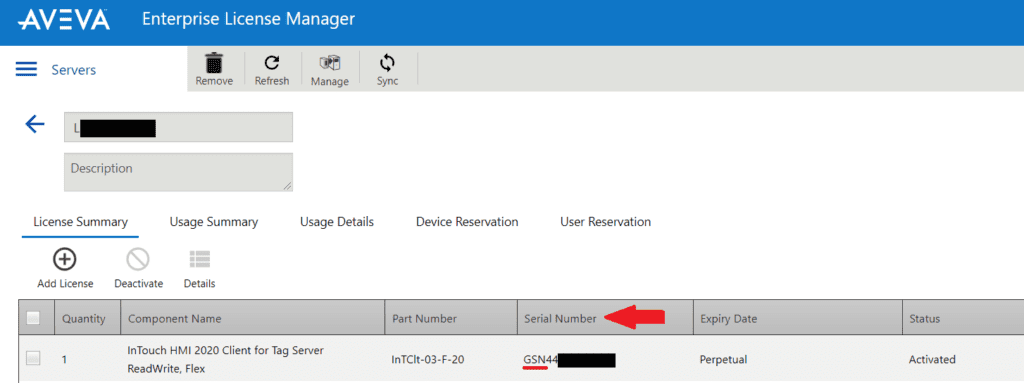Viewport: 1024px width, 383px height.
Task: Click the quantity value 1
Action: point(64,359)
